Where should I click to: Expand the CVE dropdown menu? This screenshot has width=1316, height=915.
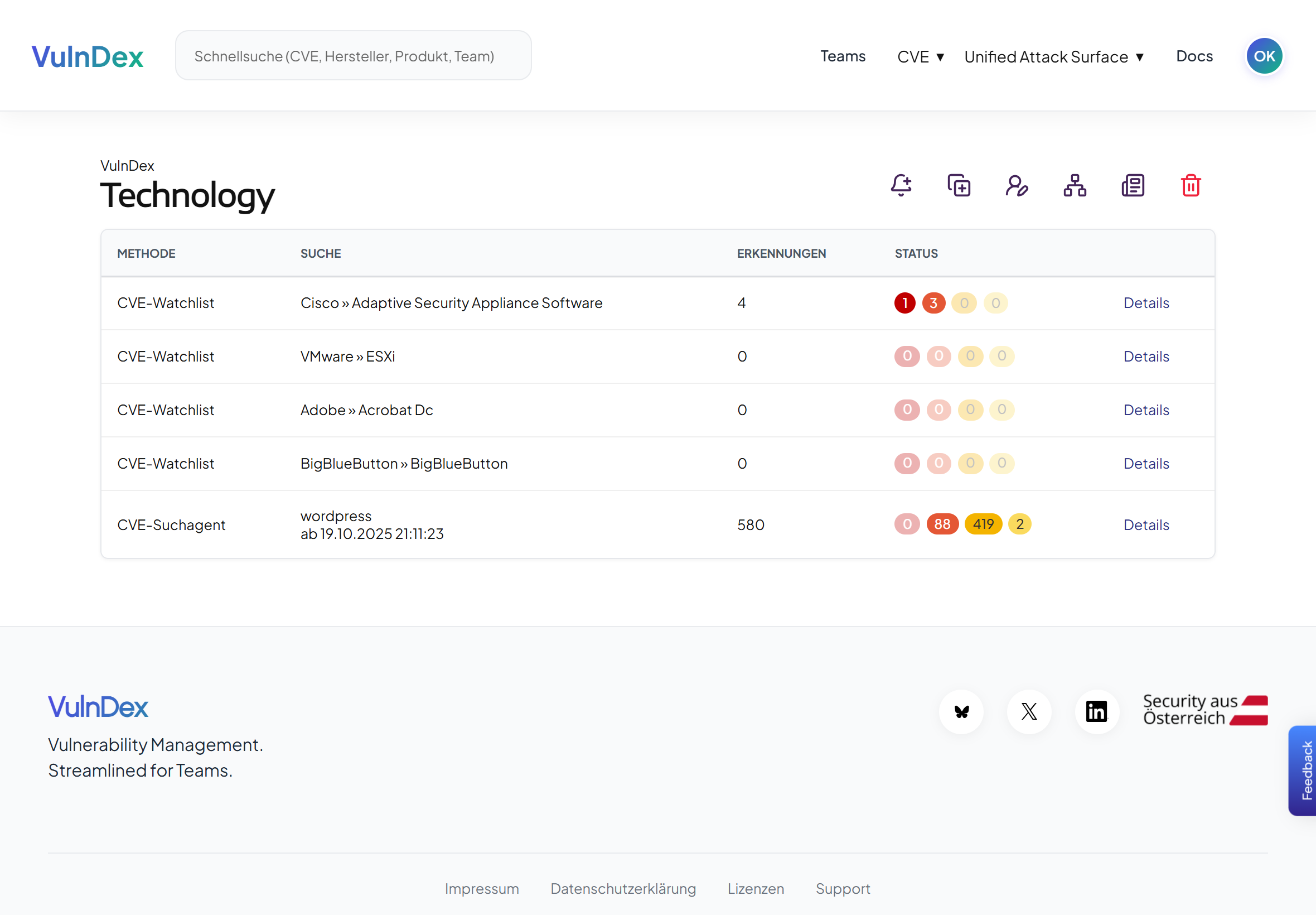click(x=920, y=56)
